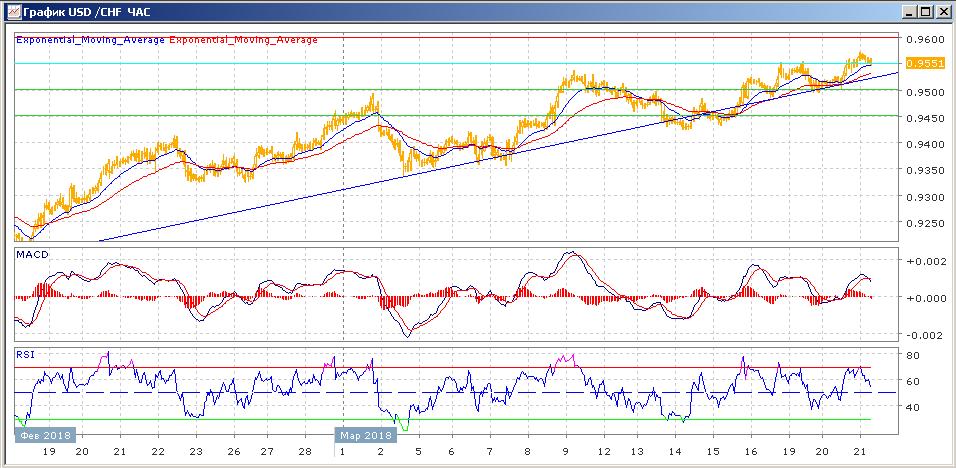Viewport: 956px width, 468px height.
Task: Select the Фев 2018 month marker
Action: pyautogui.click(x=44, y=435)
